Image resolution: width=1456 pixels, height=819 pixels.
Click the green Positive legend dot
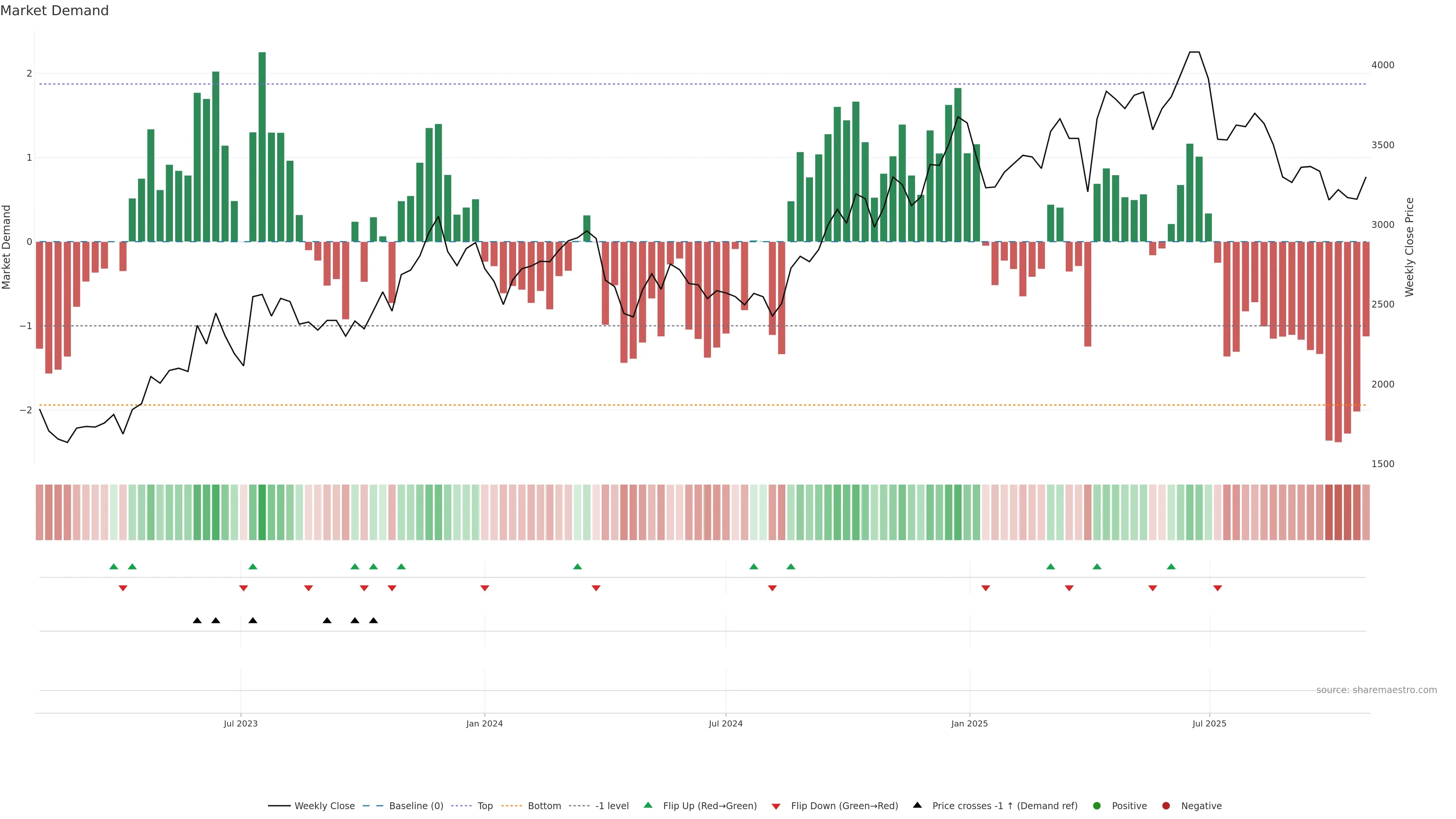coord(1097,806)
